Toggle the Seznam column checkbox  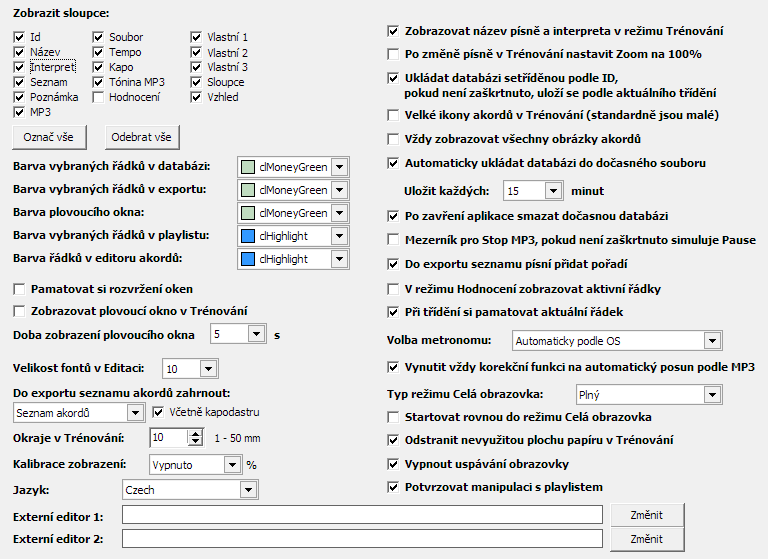[19, 82]
